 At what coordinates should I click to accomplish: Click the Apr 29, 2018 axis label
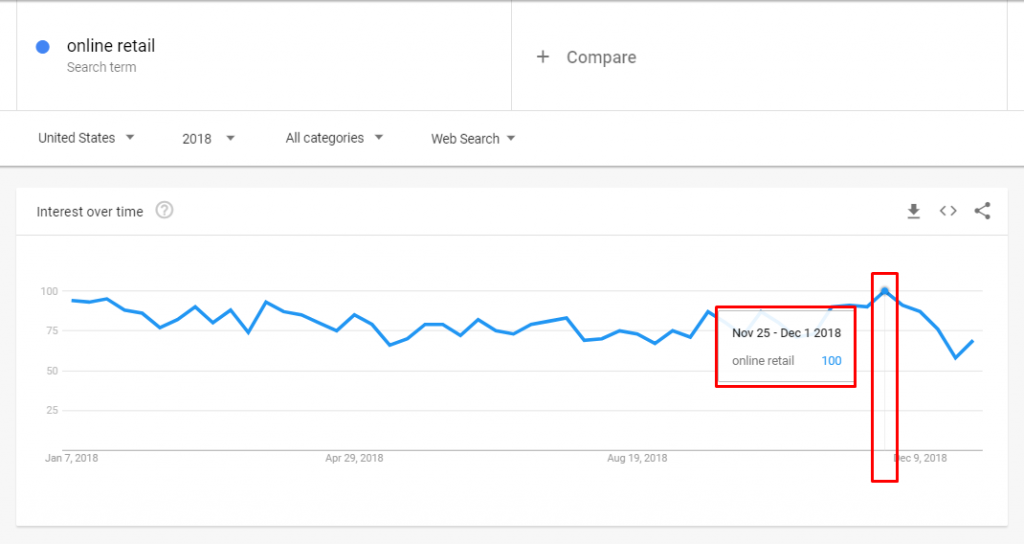[354, 458]
